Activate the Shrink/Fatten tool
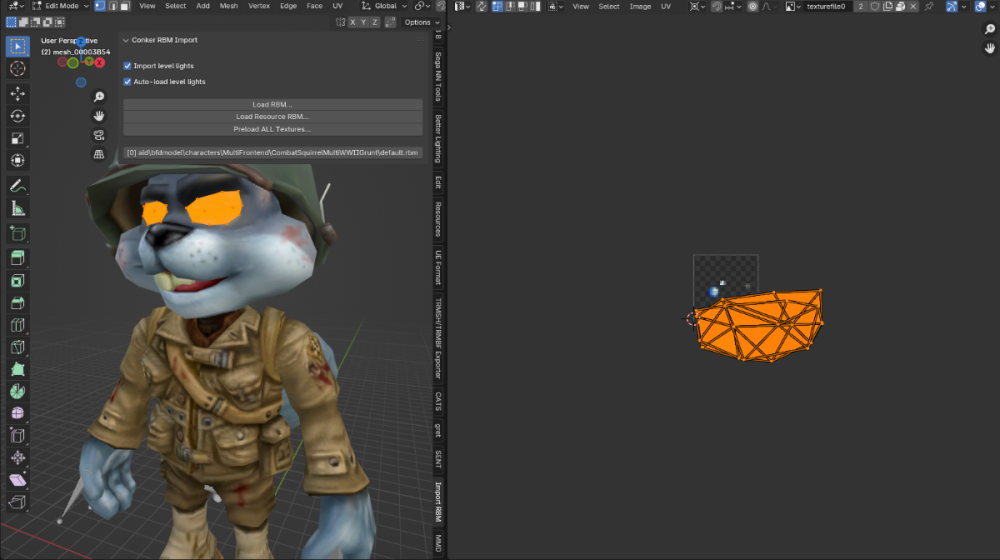1000x560 pixels. [x=17, y=458]
